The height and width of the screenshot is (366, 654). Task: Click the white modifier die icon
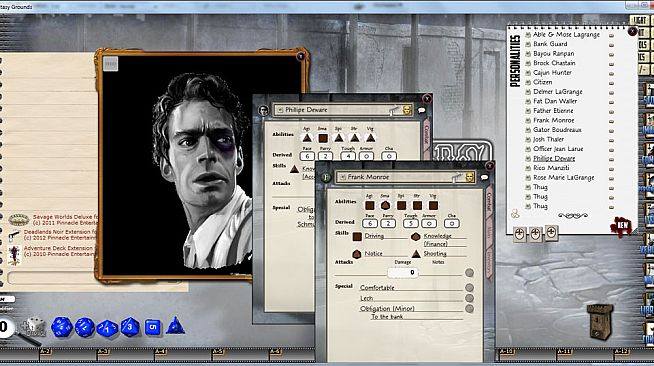[x=34, y=327]
